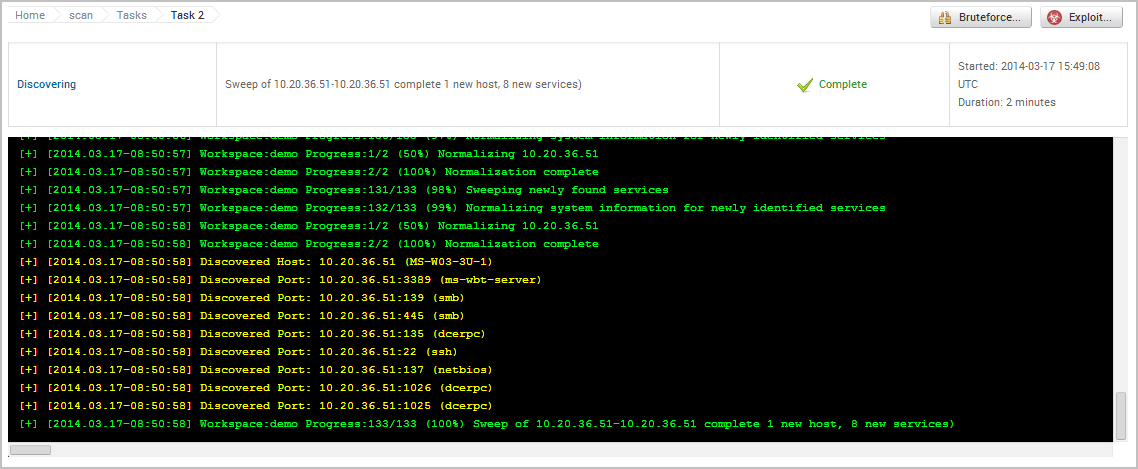This screenshot has width=1138, height=469.
Task: Click the Exploit button's biohazard icon
Action: 1055,18
